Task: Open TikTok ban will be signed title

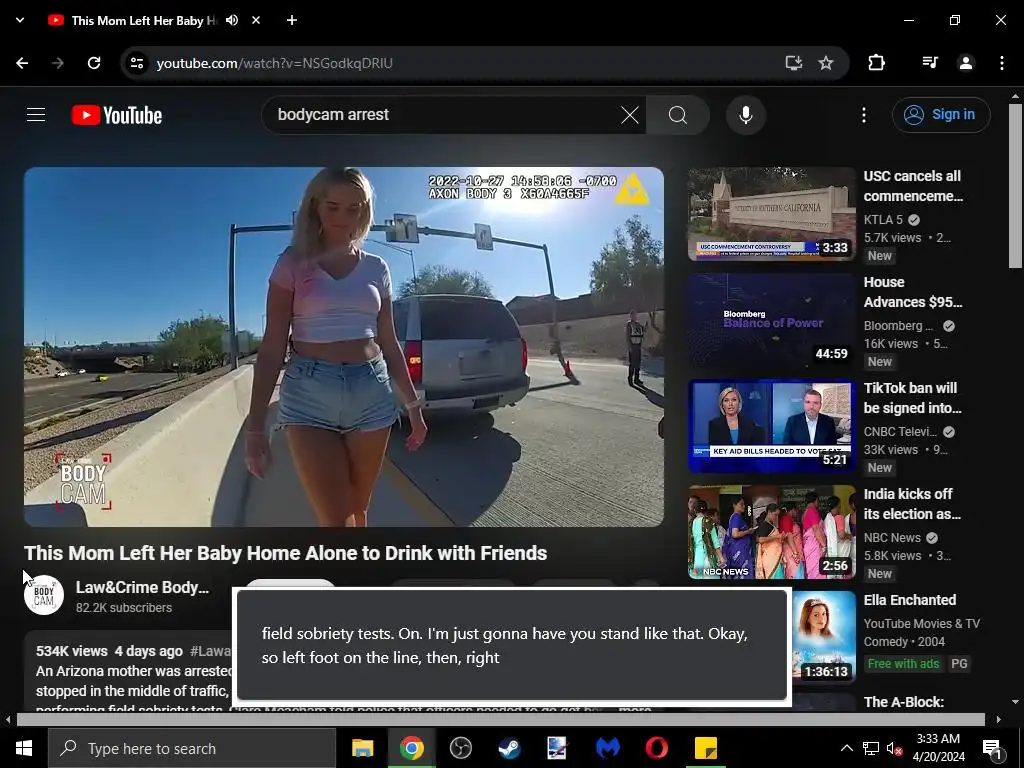Action: (913, 398)
